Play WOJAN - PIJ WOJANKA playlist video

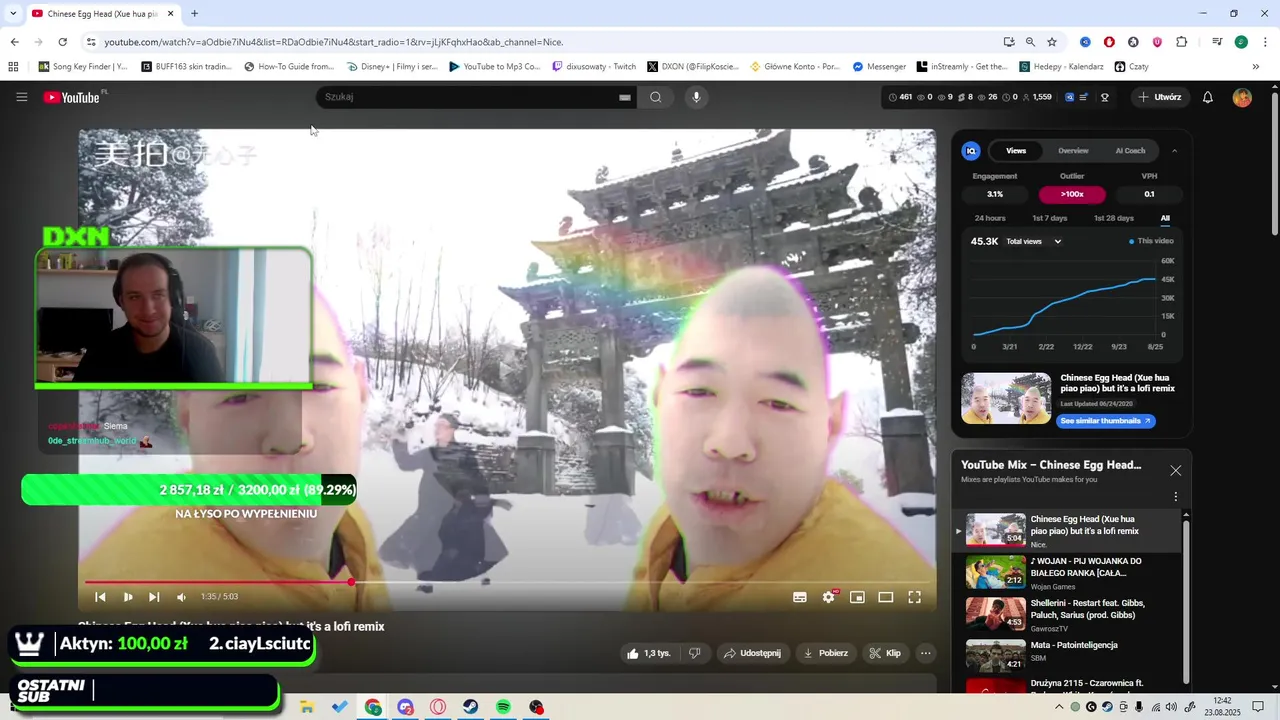click(1066, 572)
